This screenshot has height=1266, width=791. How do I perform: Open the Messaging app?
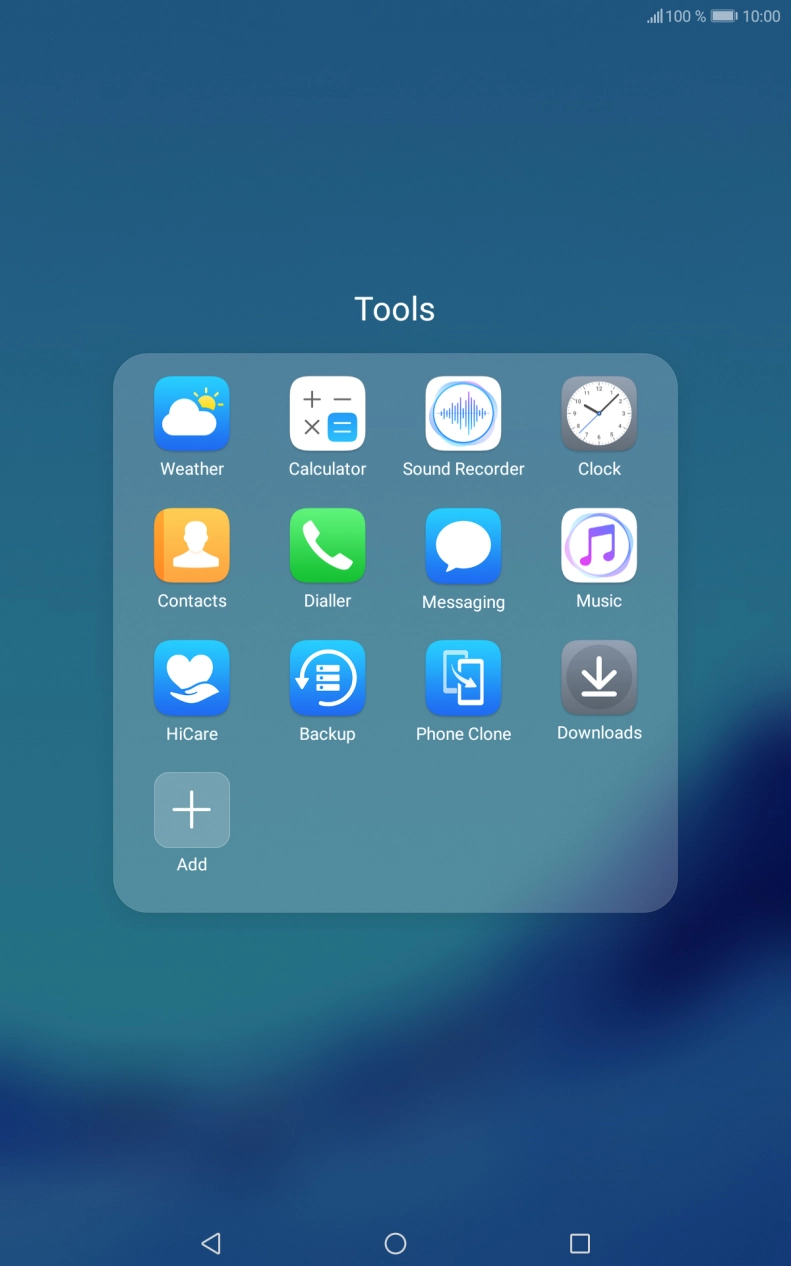(463, 546)
